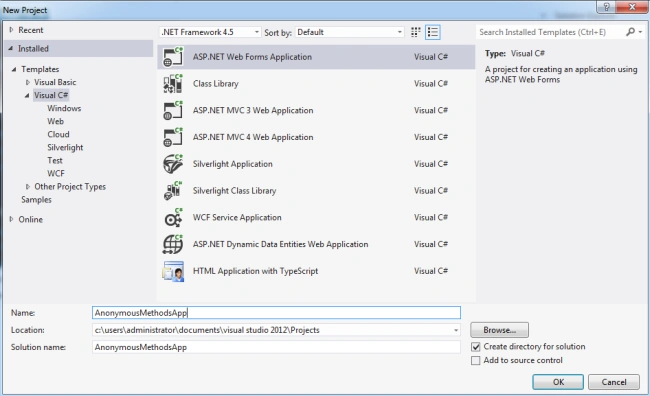Toggle Create directory for solution checkbox
This screenshot has width=650, height=396.
[475, 347]
